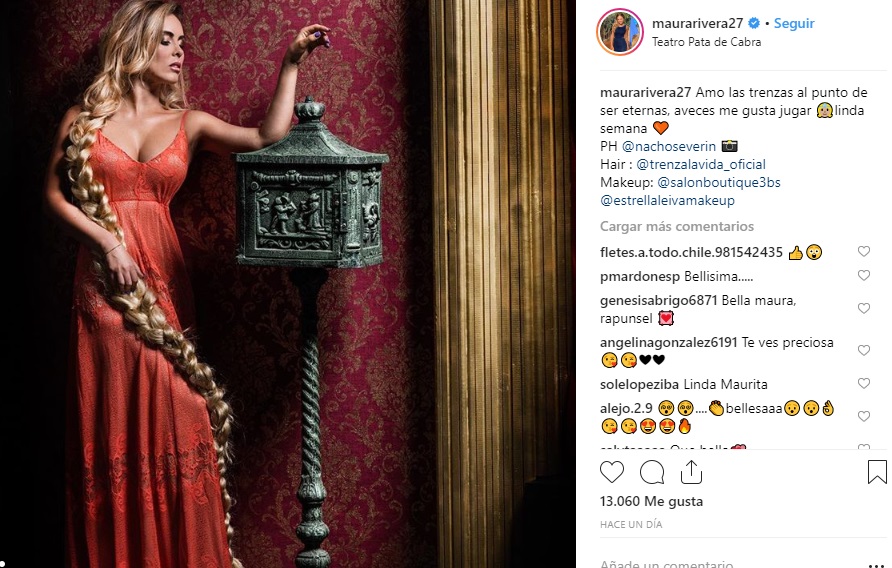Screen dimensions: 892x568
Task: Like the fletes.a.todo.chile comment
Action: 864,252
